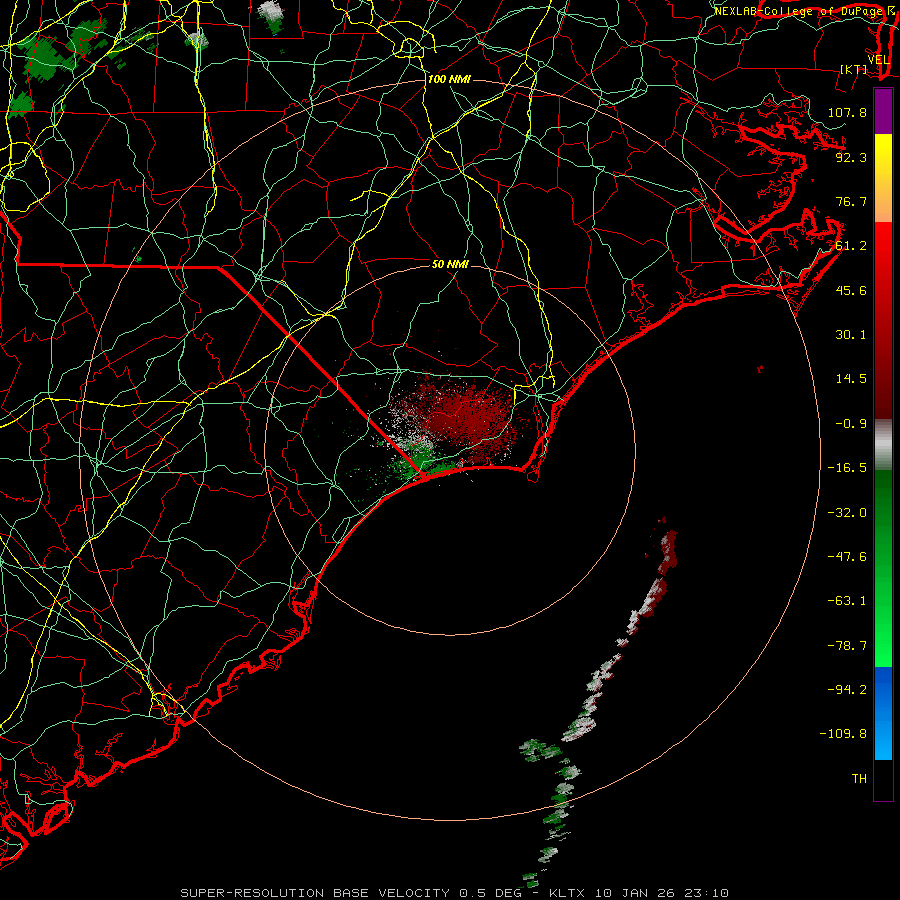
Task: Click the 14.5 velocity scale label
Action: tap(851, 379)
